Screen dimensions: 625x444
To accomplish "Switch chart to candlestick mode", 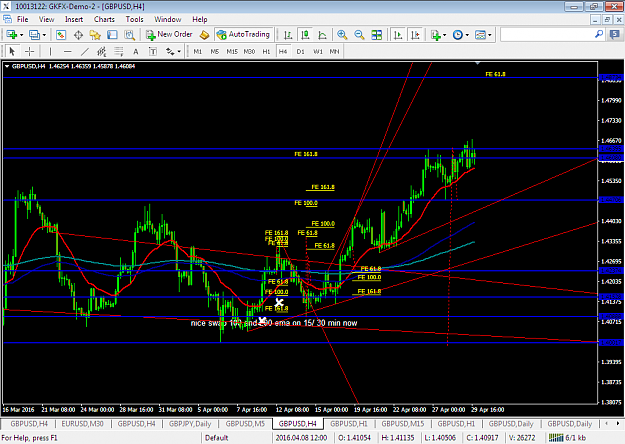I will (305, 35).
